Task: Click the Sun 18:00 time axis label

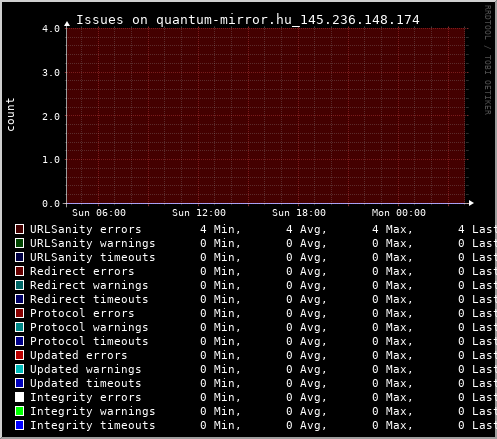Action: [299, 213]
